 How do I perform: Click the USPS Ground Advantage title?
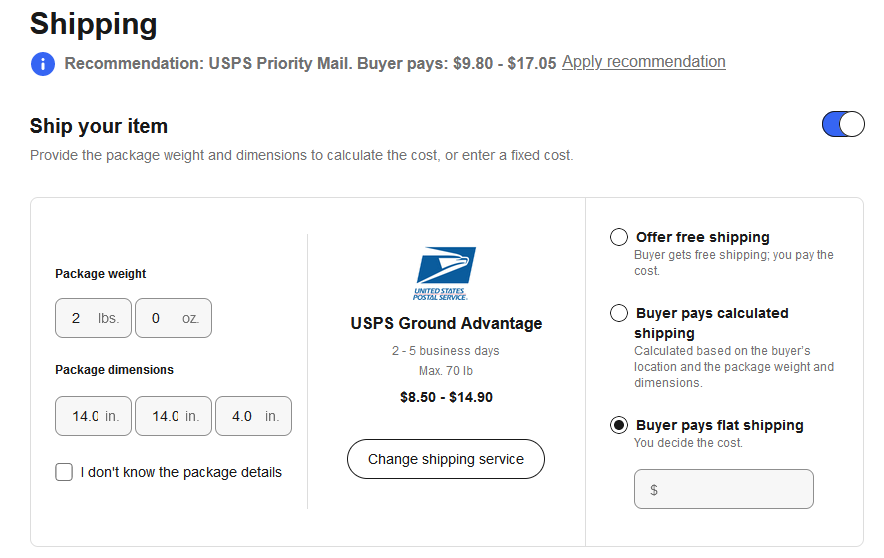click(x=447, y=324)
